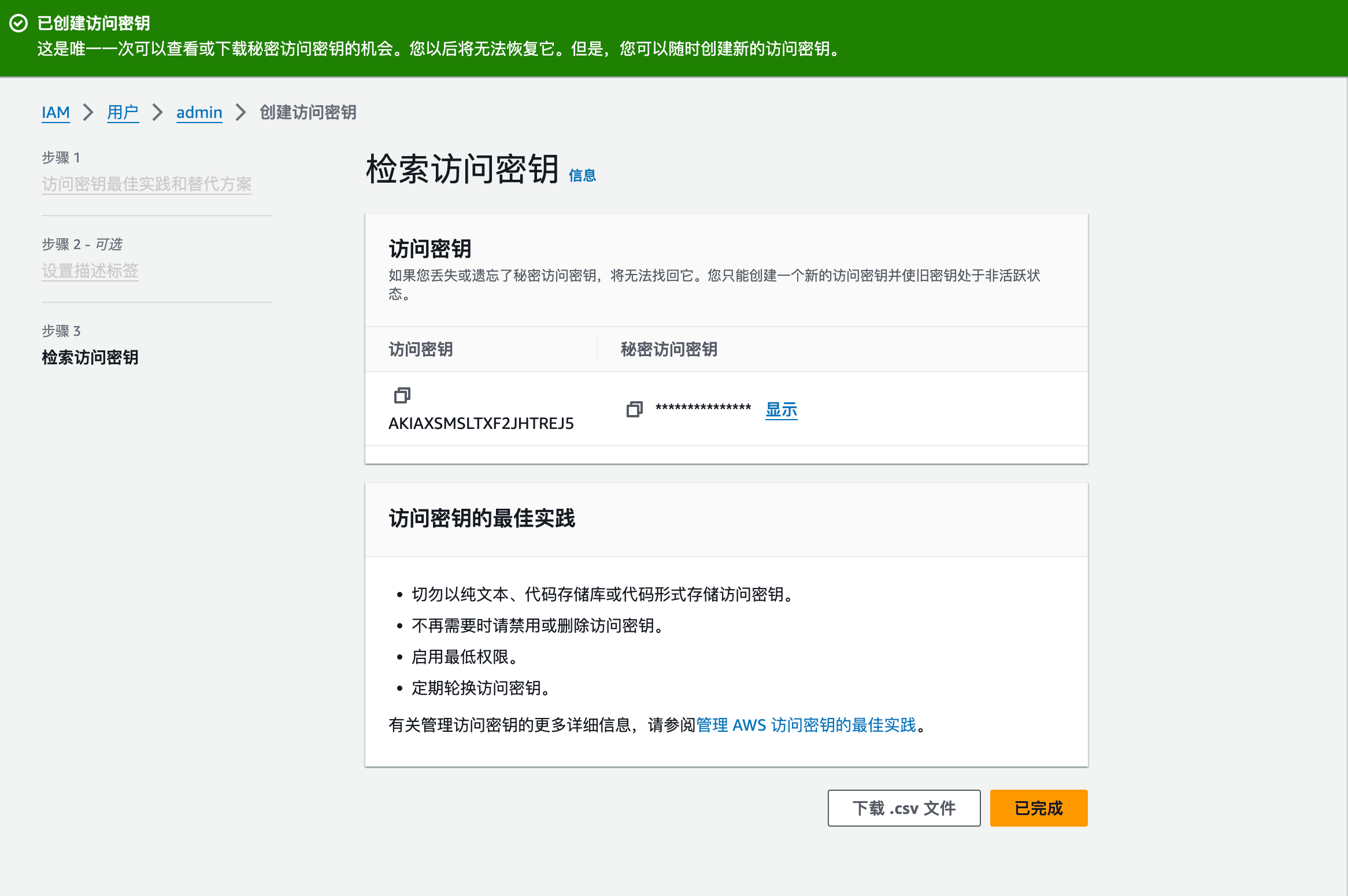Click 访问密钥的最佳实践 section heading
Viewport: 1348px width, 896px height.
[x=482, y=519]
